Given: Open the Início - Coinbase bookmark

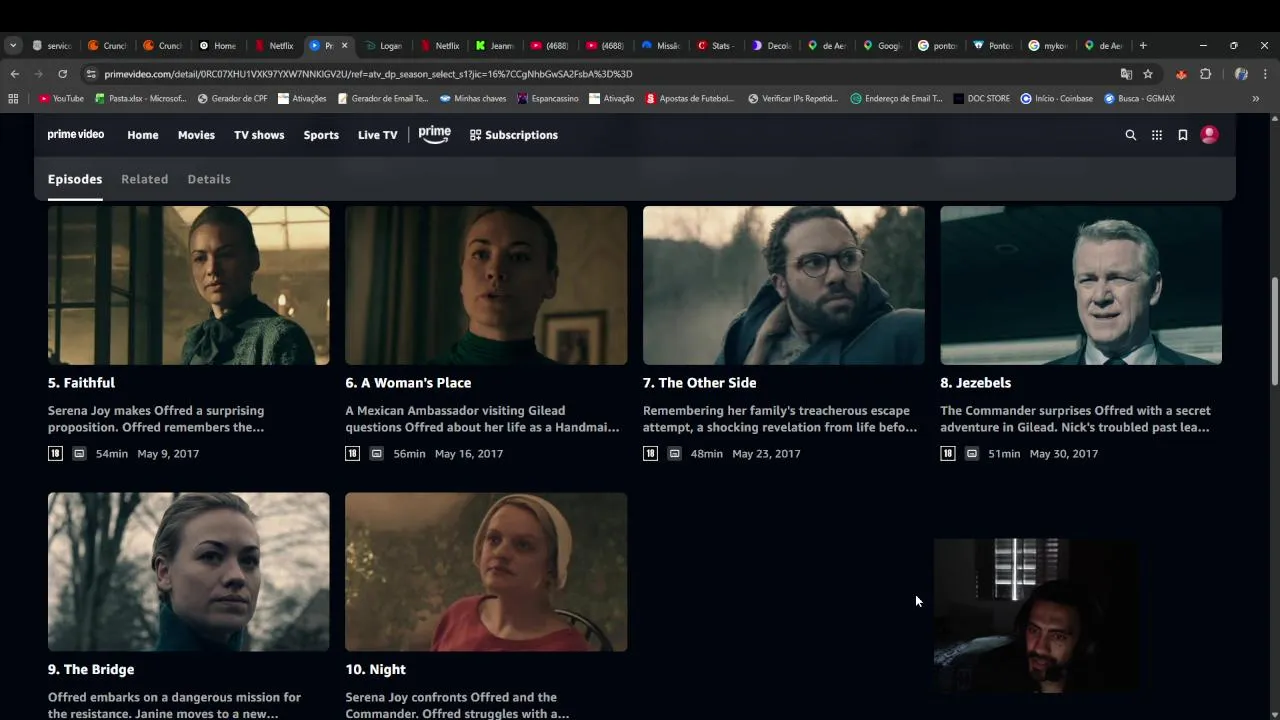Looking at the screenshot, I should pos(1056,99).
